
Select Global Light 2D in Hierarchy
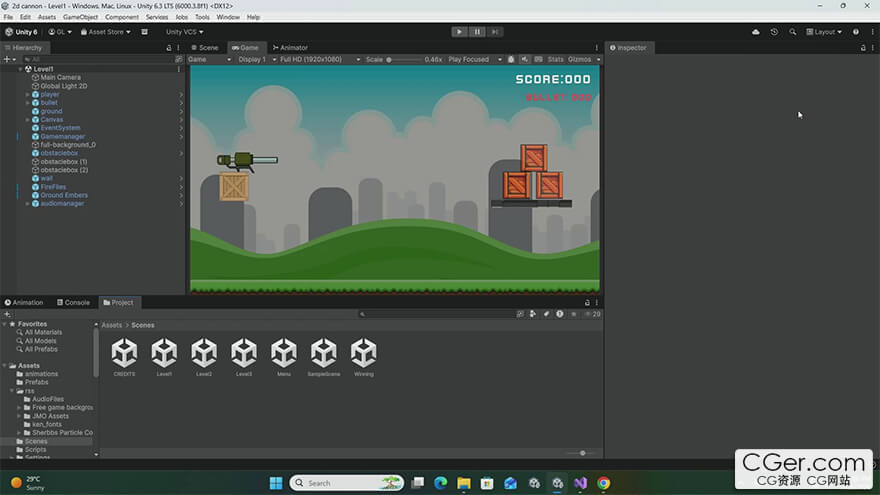[x=63, y=86]
